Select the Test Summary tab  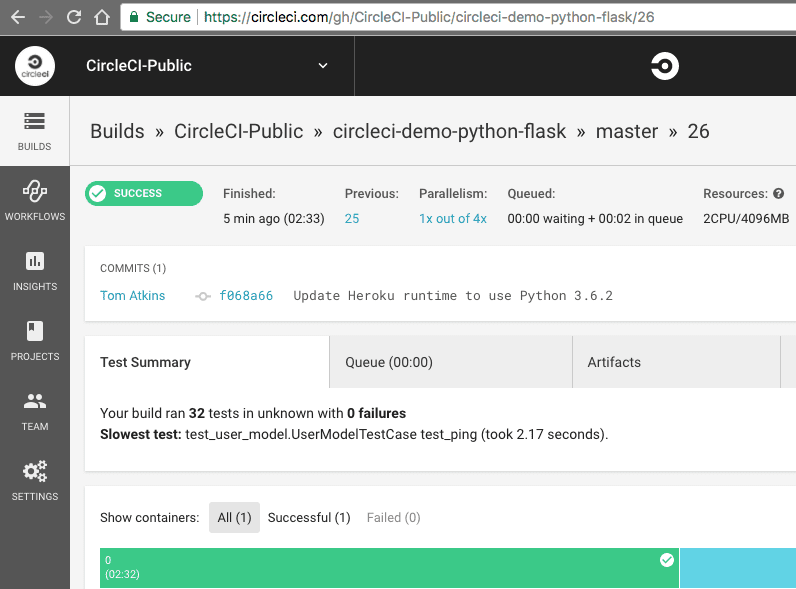click(x=207, y=362)
